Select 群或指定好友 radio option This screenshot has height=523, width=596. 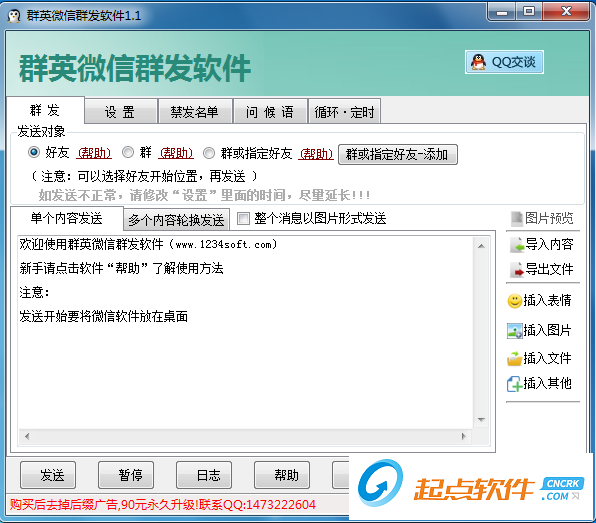[x=209, y=153]
